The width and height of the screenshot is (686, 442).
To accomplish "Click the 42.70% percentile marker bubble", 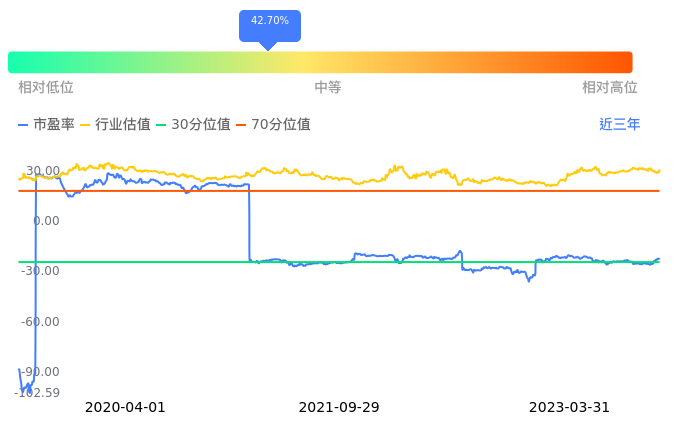I will [269, 22].
